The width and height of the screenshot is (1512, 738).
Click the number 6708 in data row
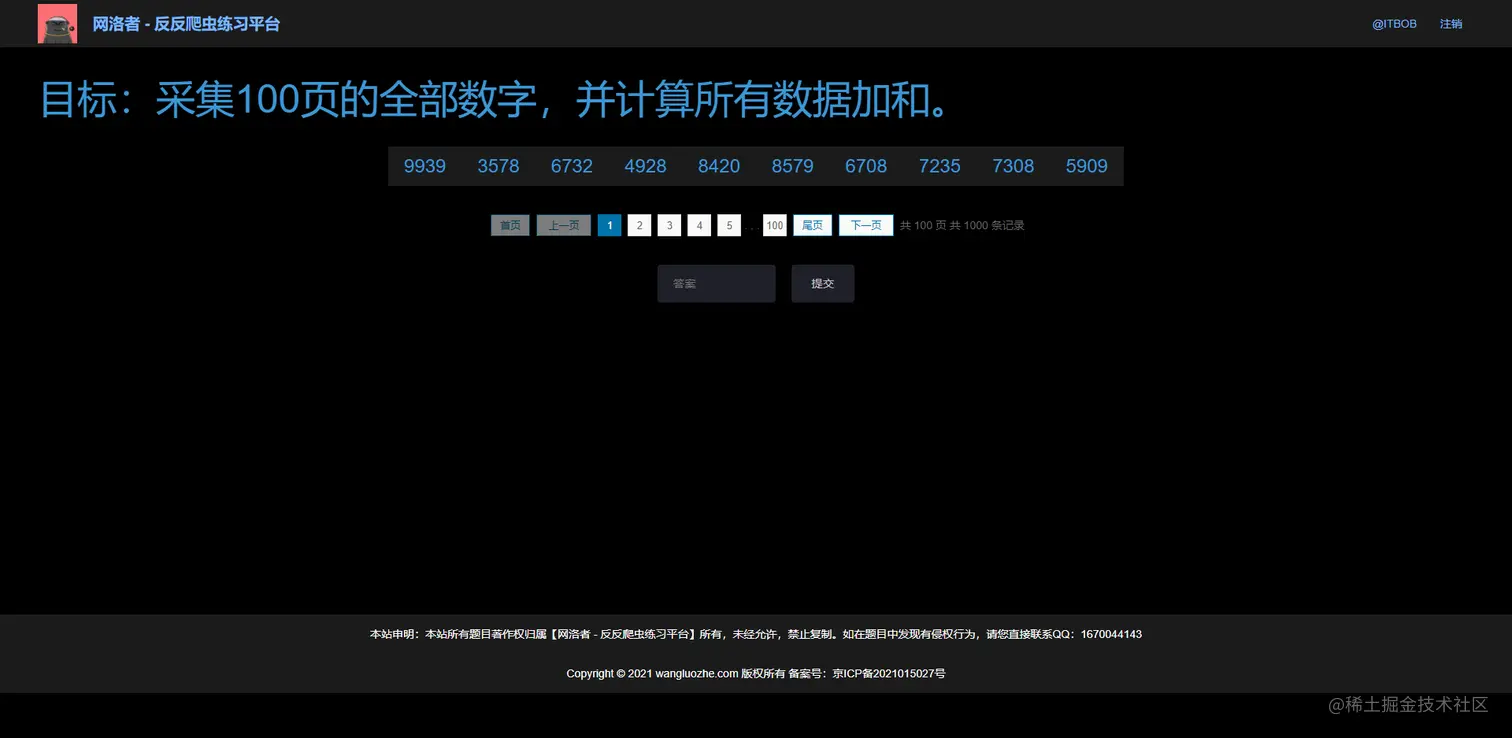(x=866, y=166)
